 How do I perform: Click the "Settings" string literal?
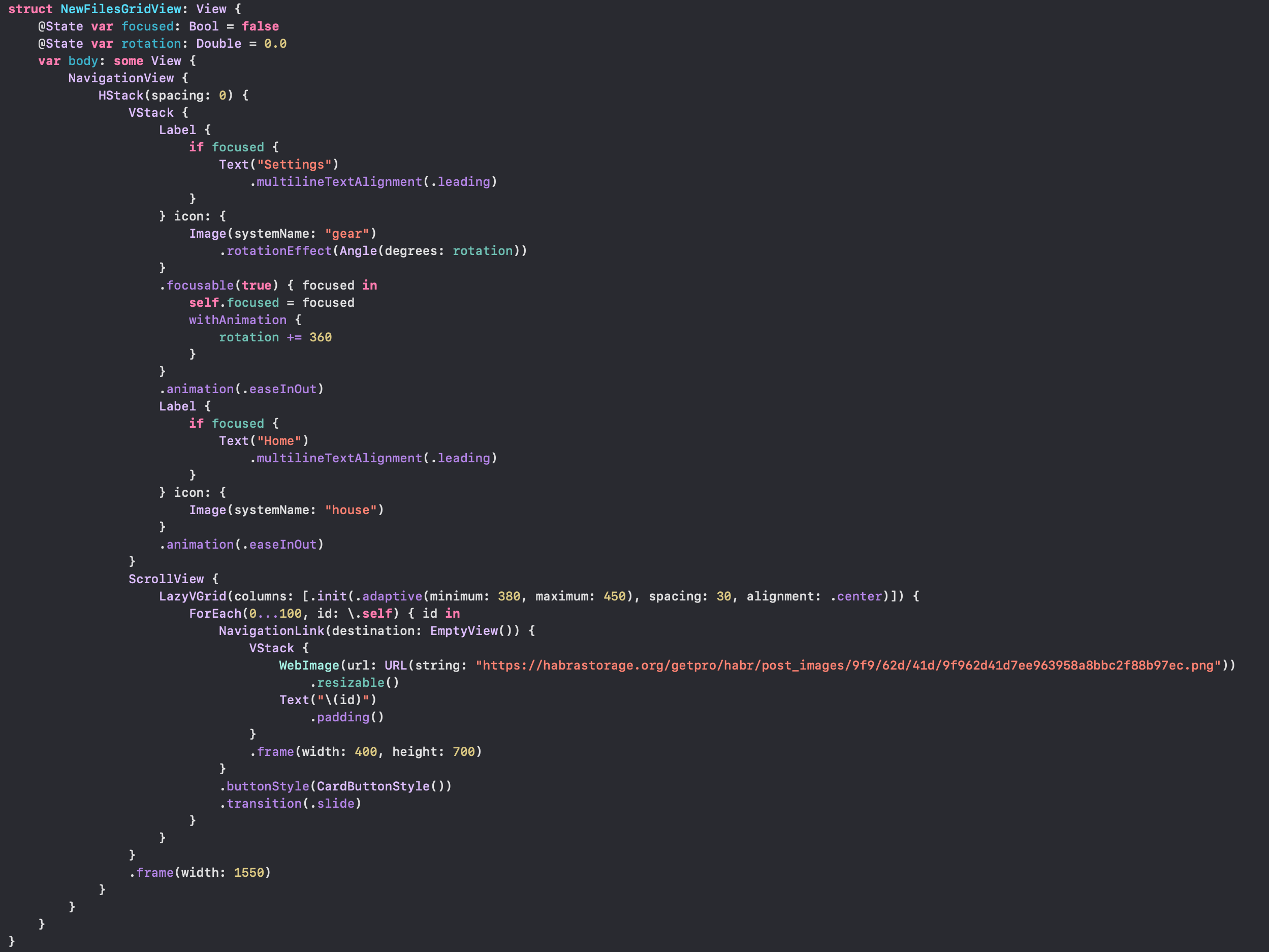click(294, 165)
